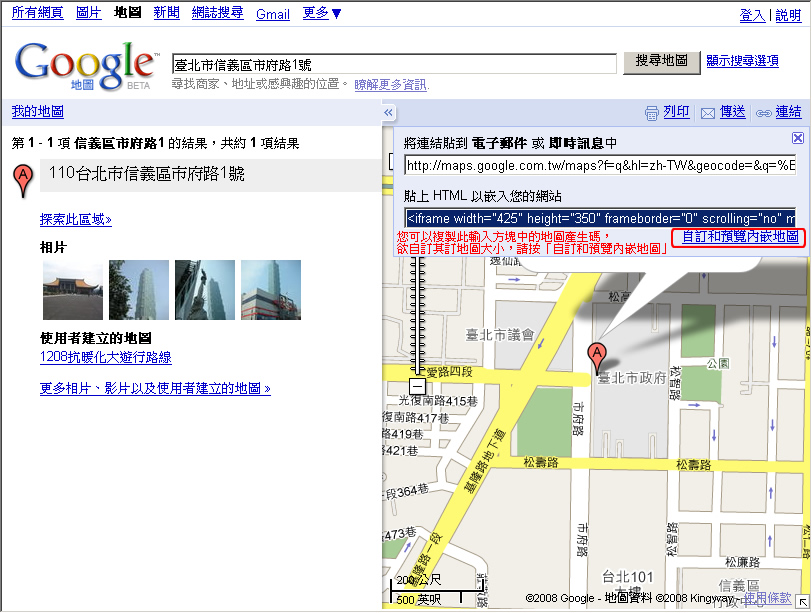Click the zoom out minus button on map

pos(417,386)
